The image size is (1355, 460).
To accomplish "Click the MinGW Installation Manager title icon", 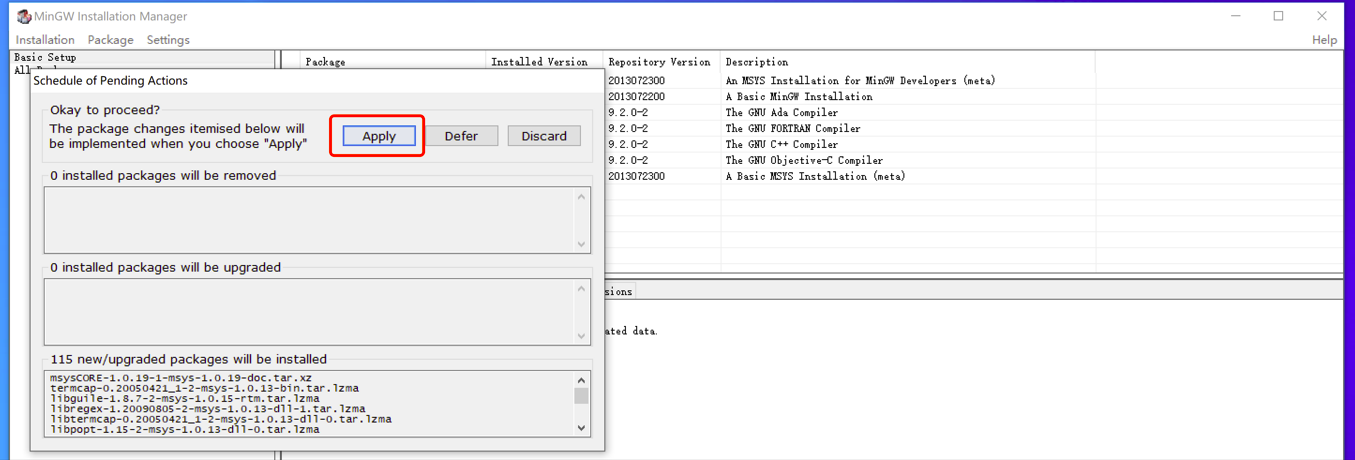I will (24, 16).
